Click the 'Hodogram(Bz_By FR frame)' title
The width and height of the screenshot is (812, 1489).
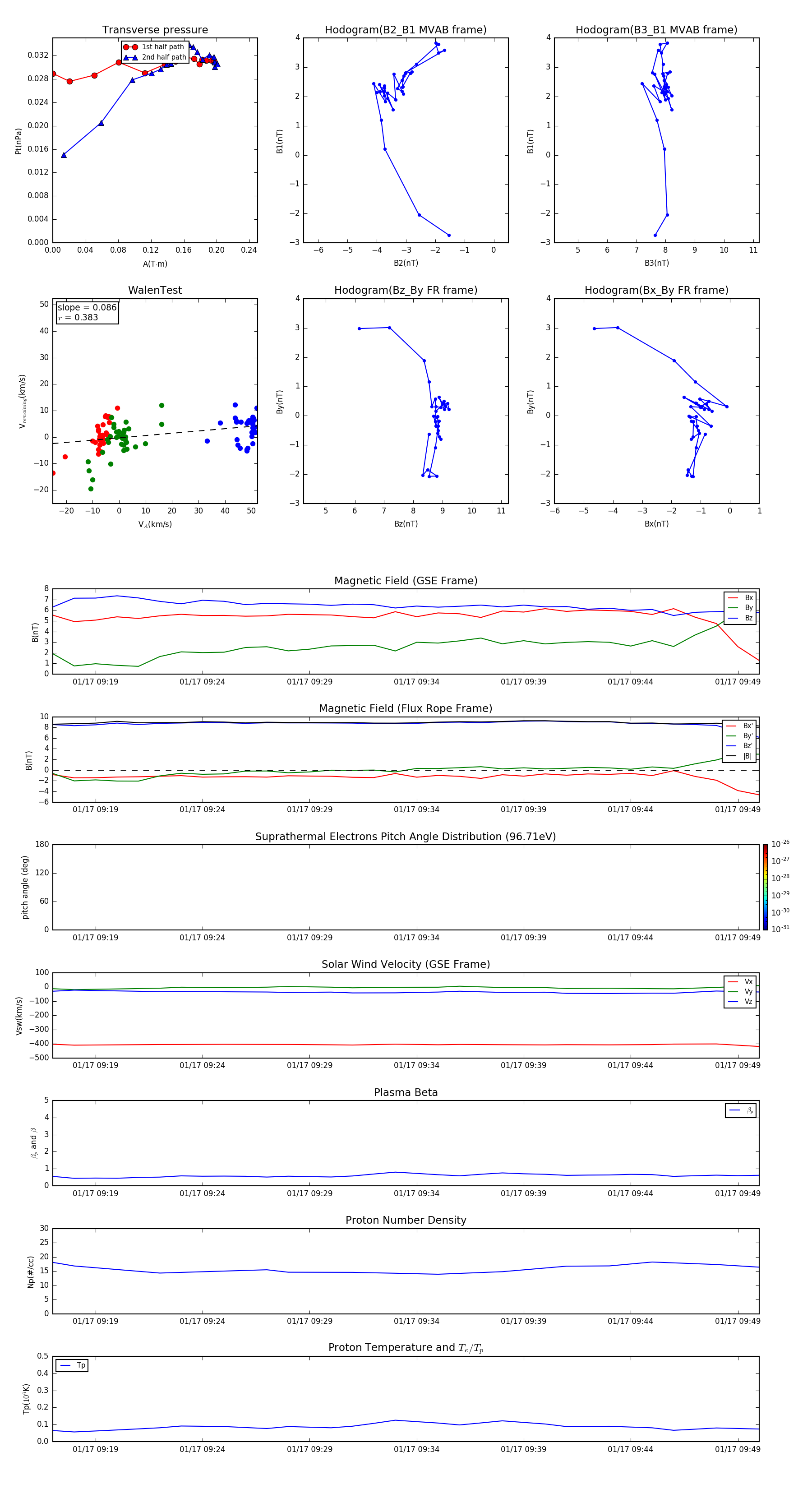click(x=406, y=290)
